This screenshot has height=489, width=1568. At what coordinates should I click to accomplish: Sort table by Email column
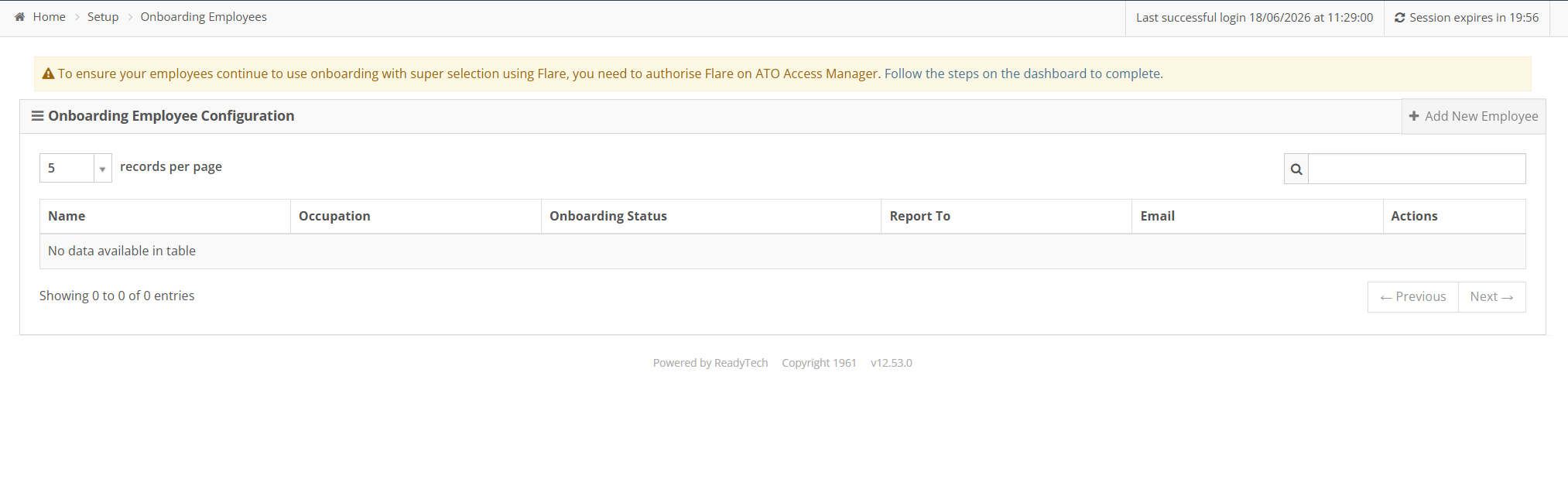point(1258,217)
